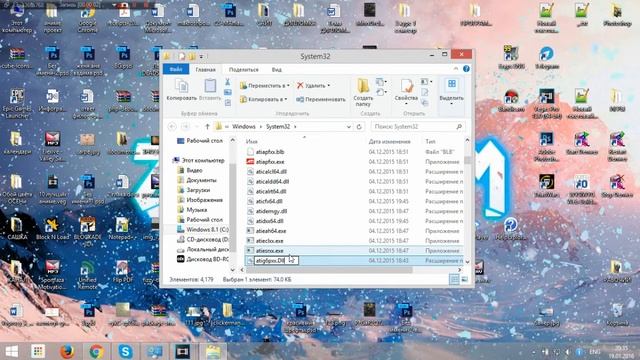Collapse the ribbon with the chevron

(x=456, y=69)
